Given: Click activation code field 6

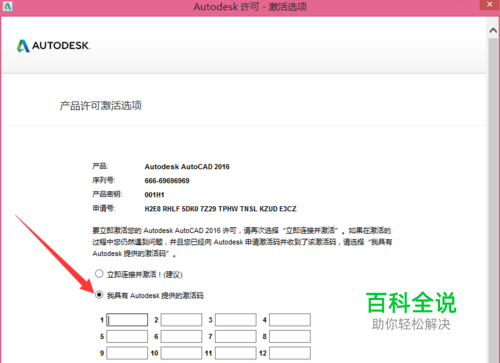Looking at the screenshot, I should (x=181, y=336).
